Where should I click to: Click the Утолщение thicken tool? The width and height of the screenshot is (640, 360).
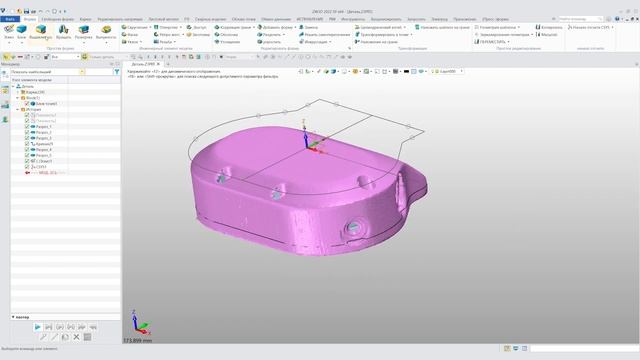coord(227,42)
